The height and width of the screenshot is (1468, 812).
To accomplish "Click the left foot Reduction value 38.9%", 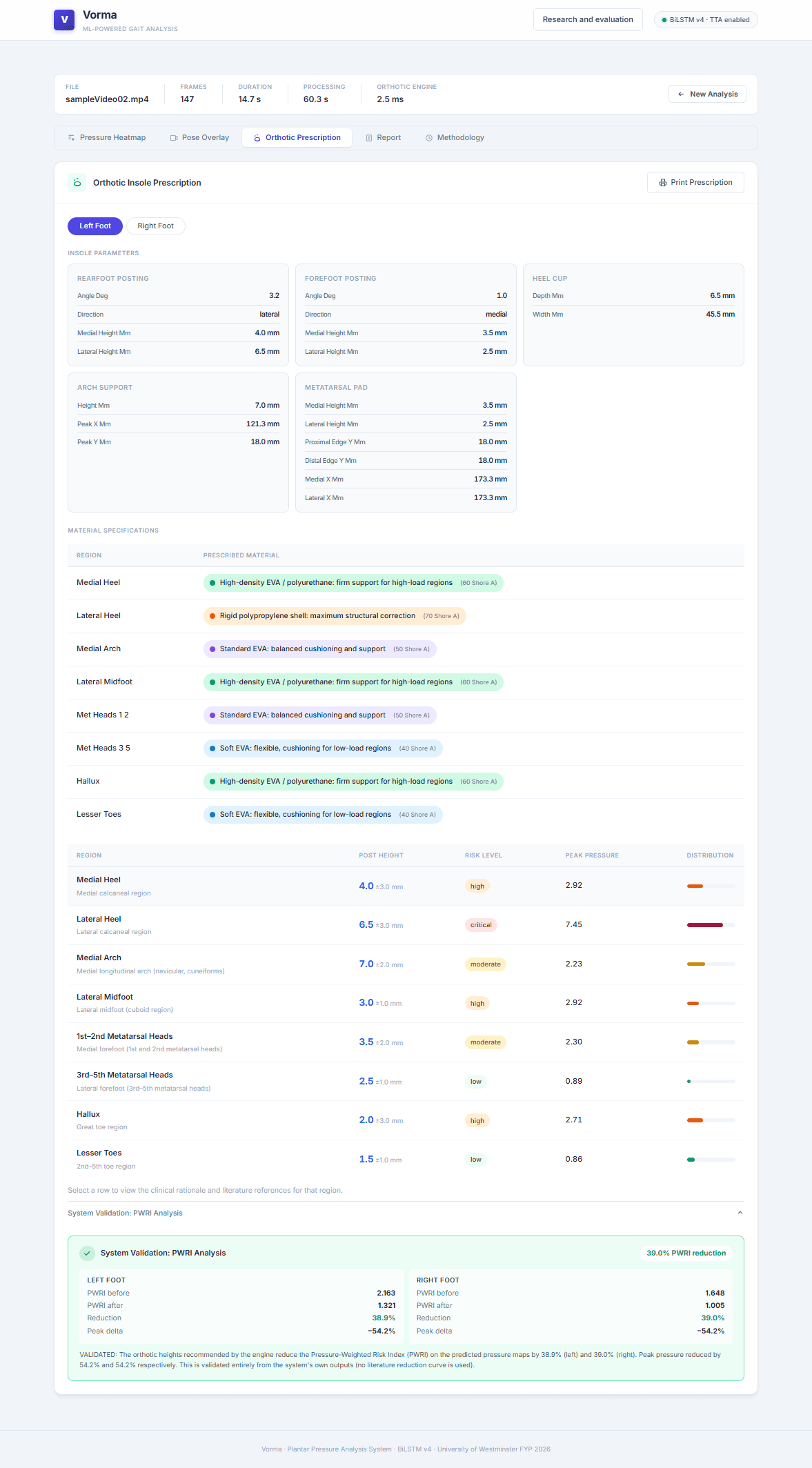I will 384,1318.
